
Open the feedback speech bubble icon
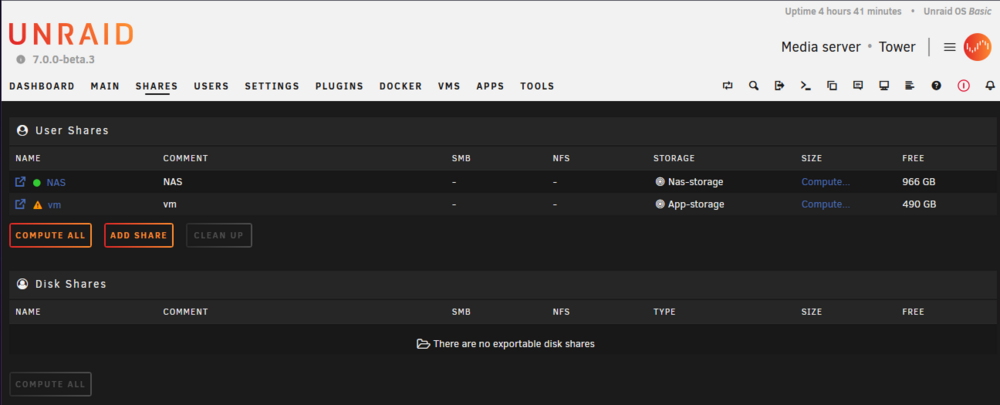[x=858, y=85]
